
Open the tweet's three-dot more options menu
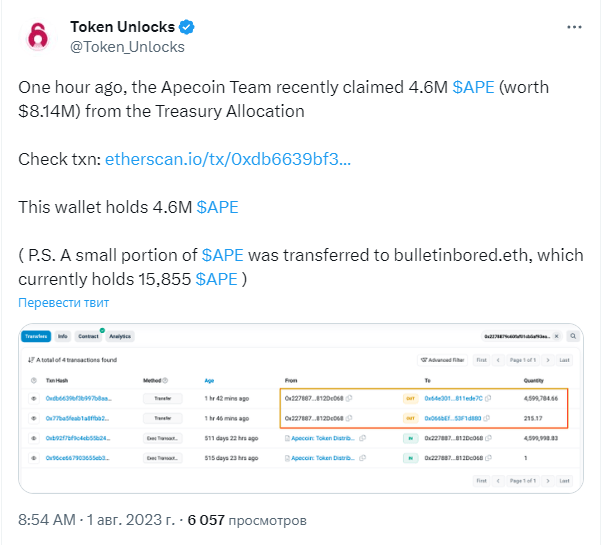point(574,27)
